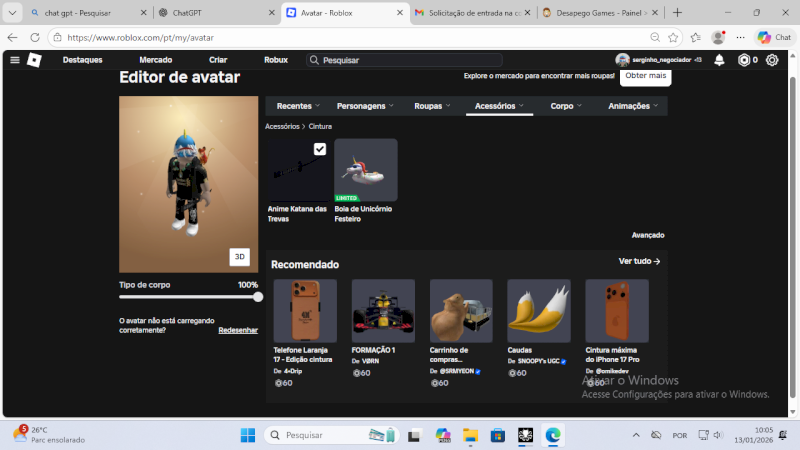
Task: Go to Destaques in Roblox navbar
Action: point(83,60)
